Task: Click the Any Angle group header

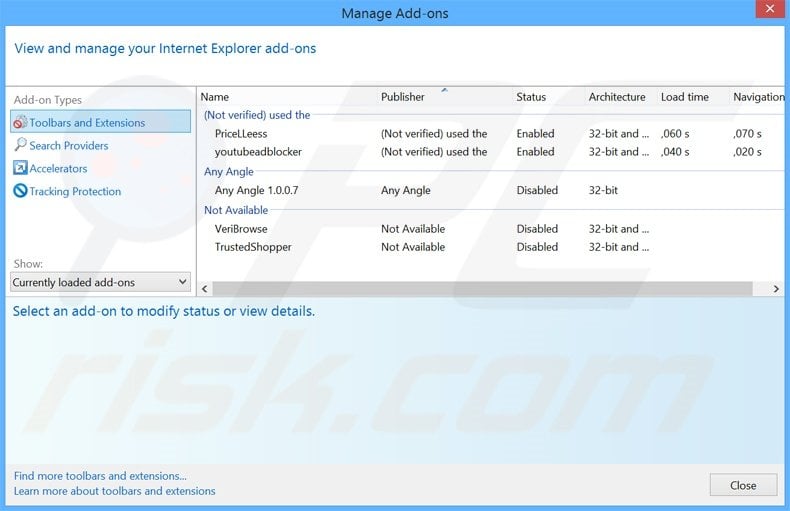Action: point(229,172)
